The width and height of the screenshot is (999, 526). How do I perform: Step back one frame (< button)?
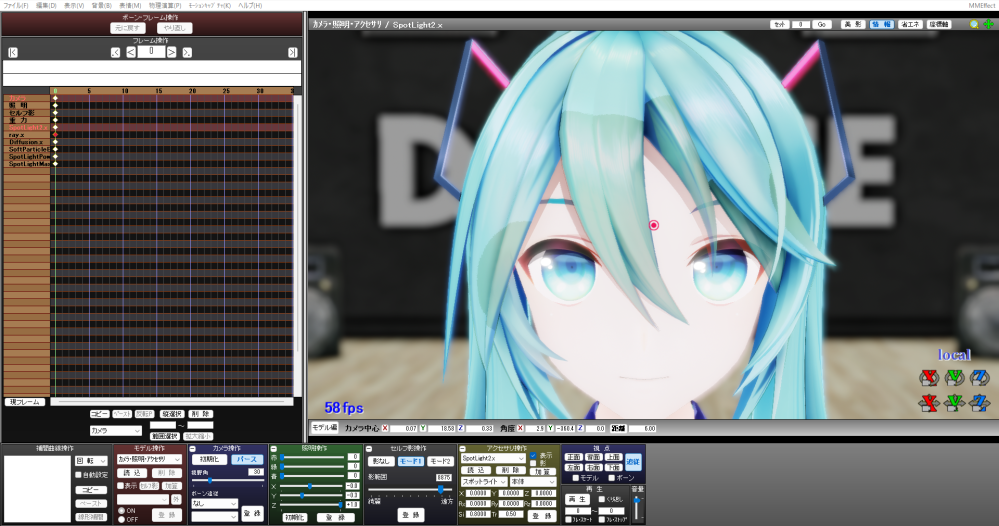click(131, 53)
